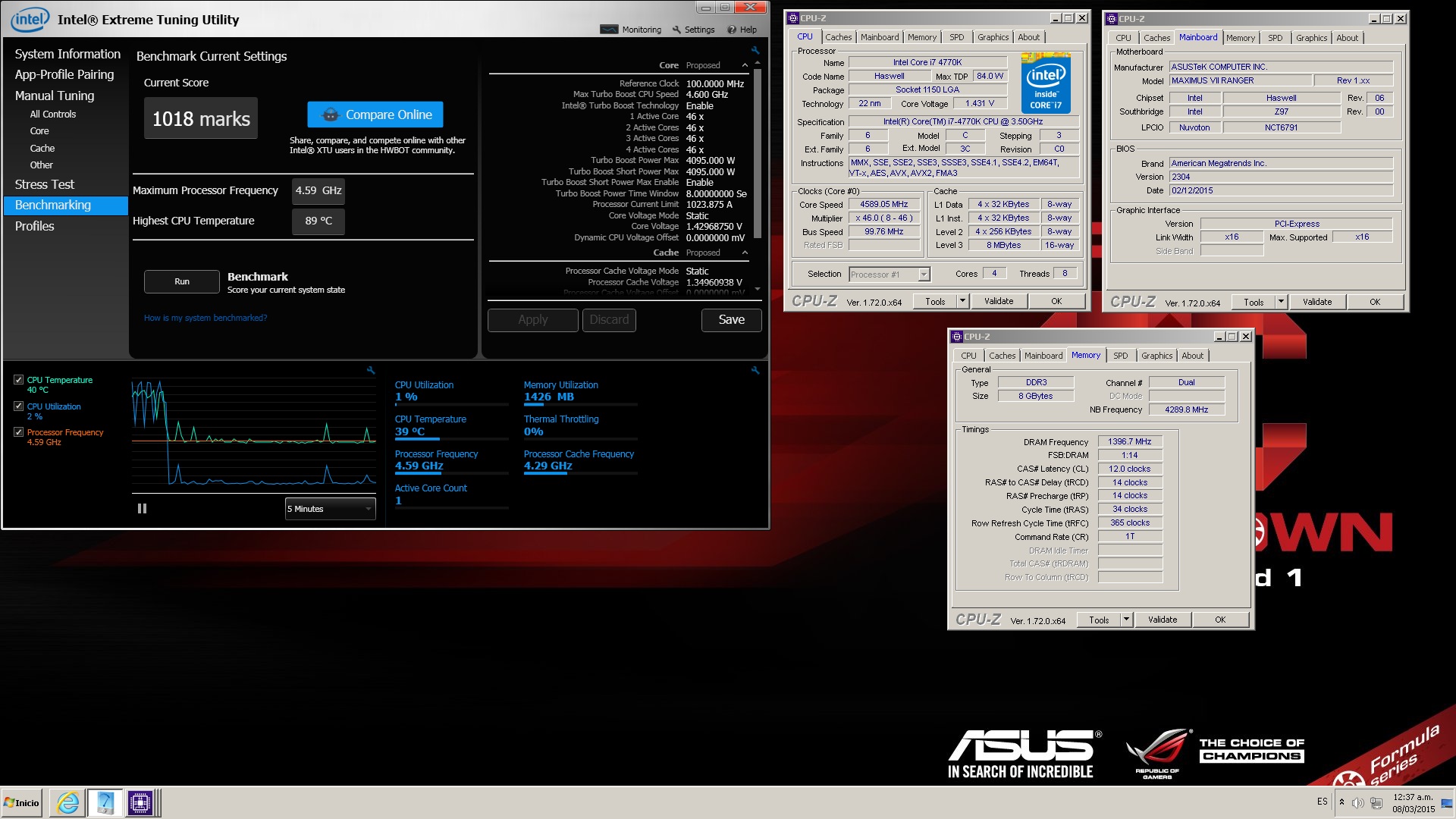
Task: Select Other under Manual Tuning
Action: click(x=42, y=165)
